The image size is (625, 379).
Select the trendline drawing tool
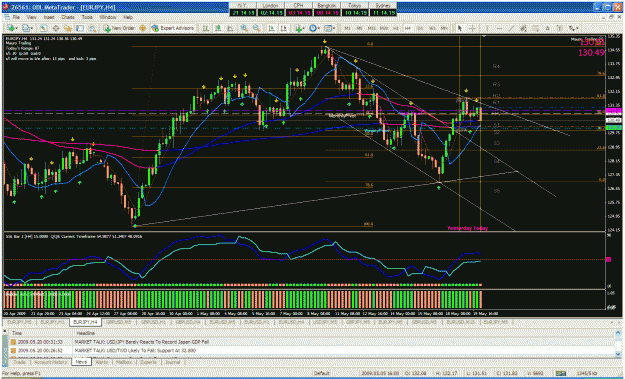(x=511, y=28)
